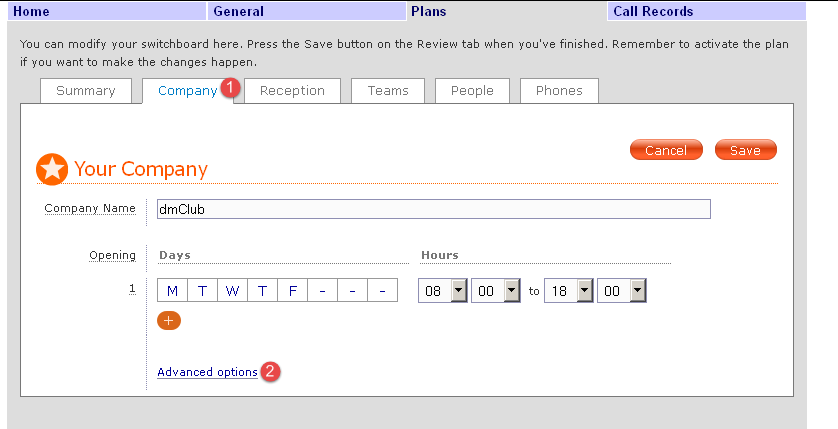Click the orange plus add-opening-hours icon
The height and width of the screenshot is (429, 838).
click(169, 321)
